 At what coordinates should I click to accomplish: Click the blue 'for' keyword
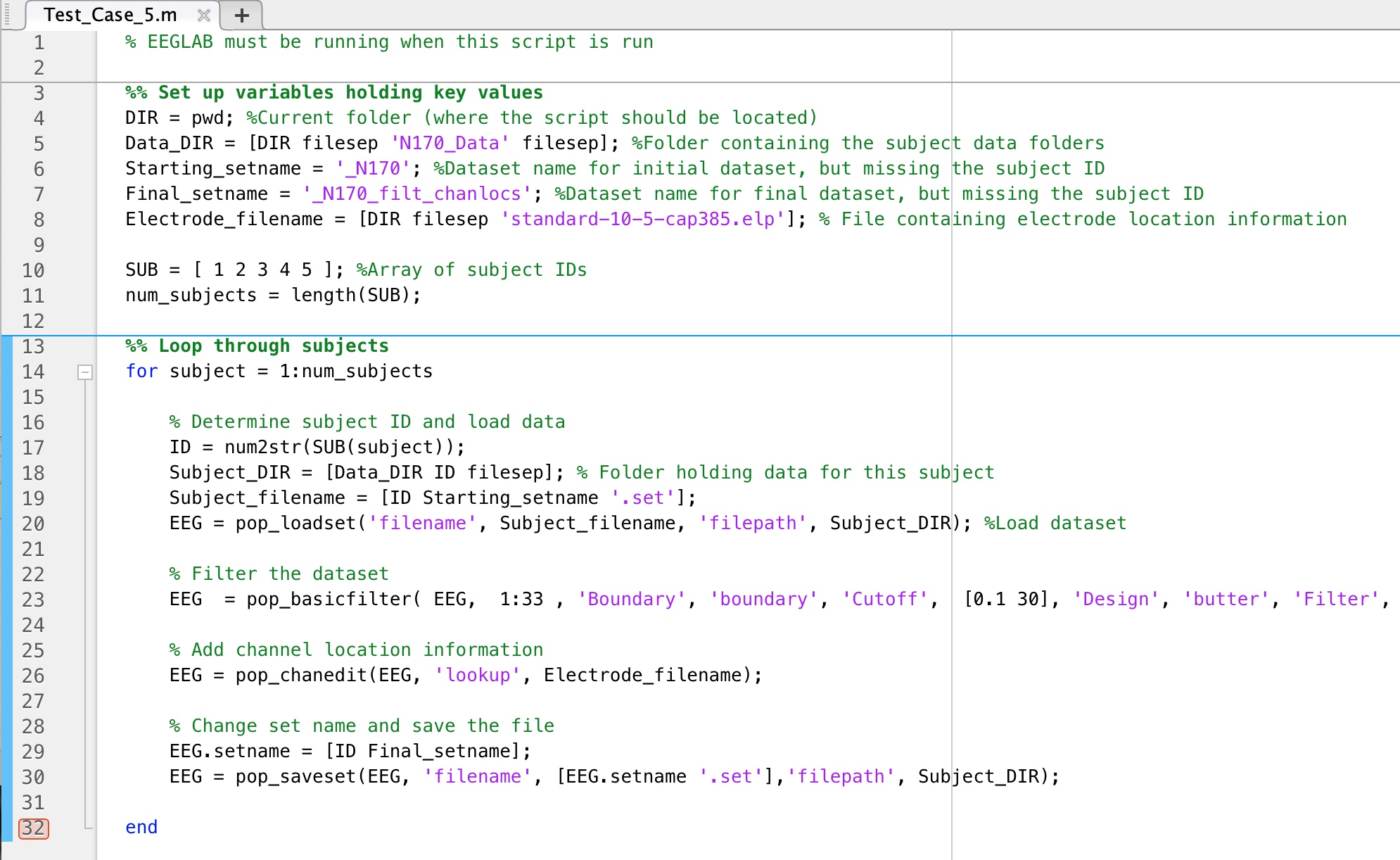tap(141, 372)
